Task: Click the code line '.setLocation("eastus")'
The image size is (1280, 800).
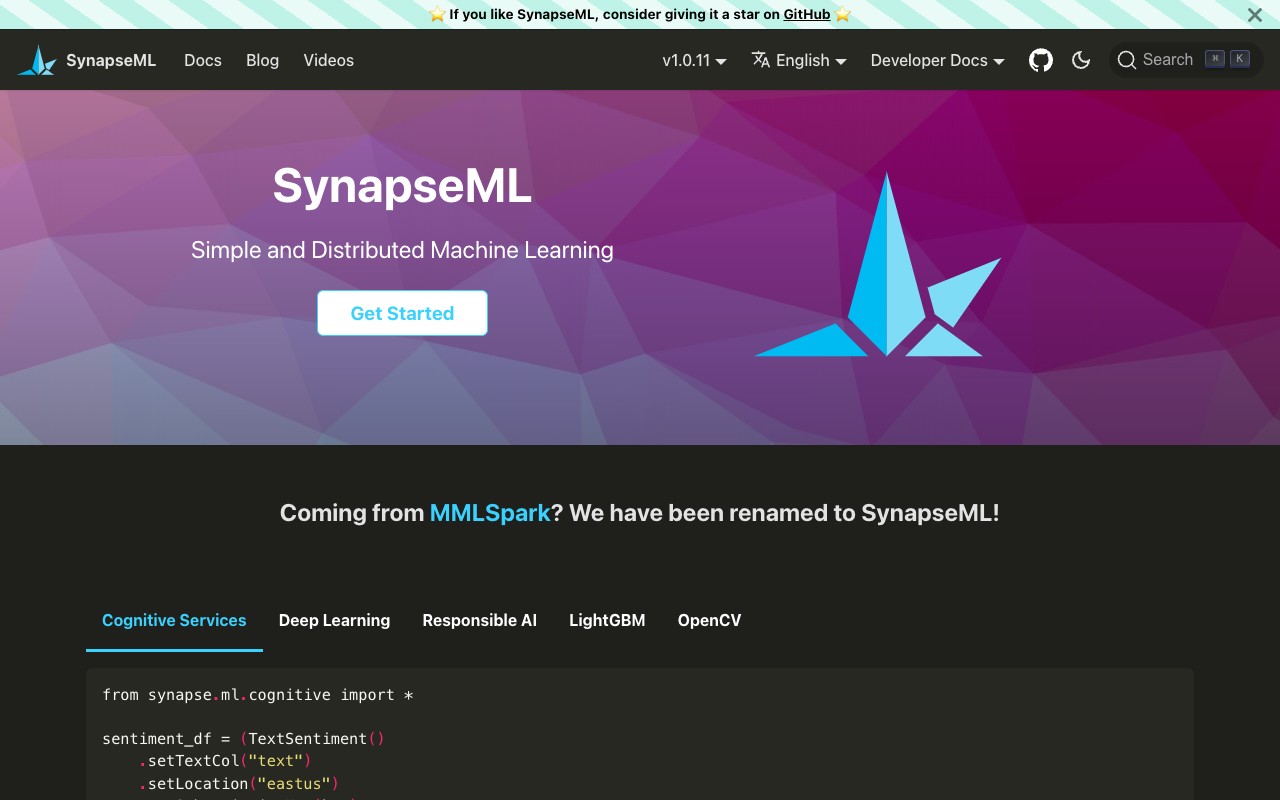Action: tap(239, 783)
